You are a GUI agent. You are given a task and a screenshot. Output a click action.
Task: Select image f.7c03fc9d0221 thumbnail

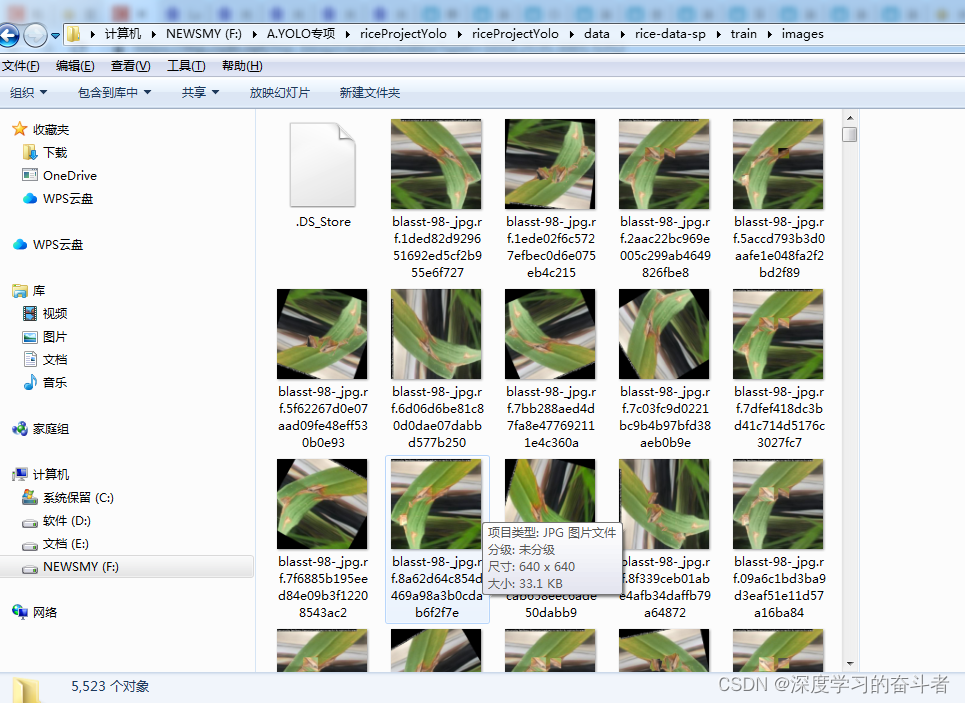(664, 334)
